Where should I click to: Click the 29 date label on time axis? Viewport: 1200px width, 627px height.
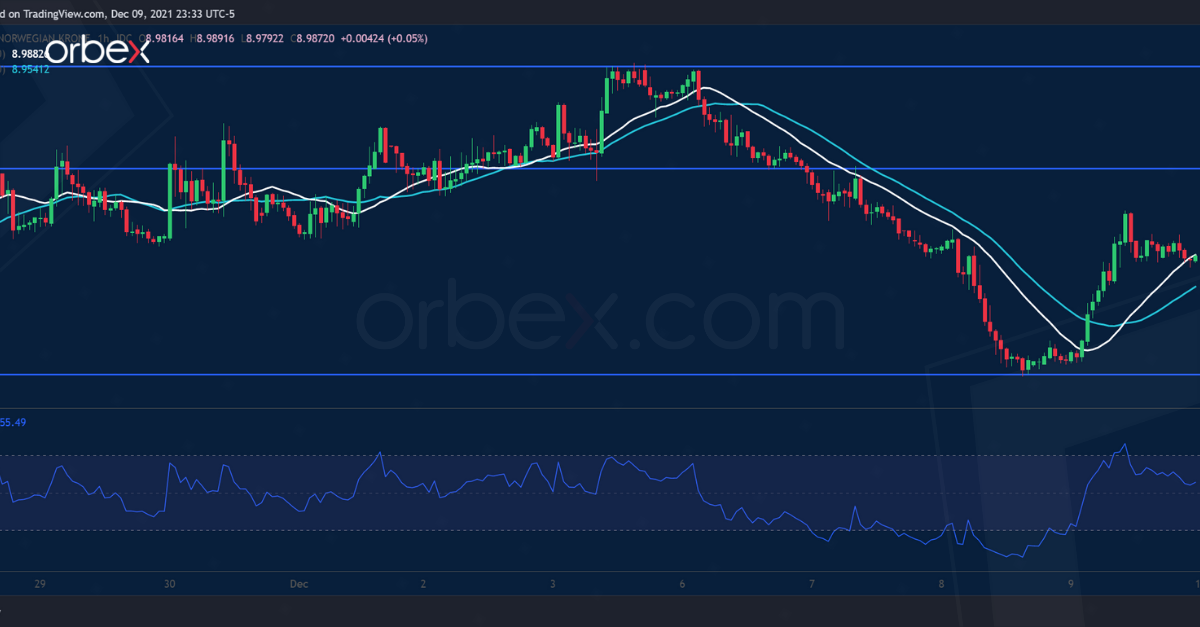(x=41, y=582)
